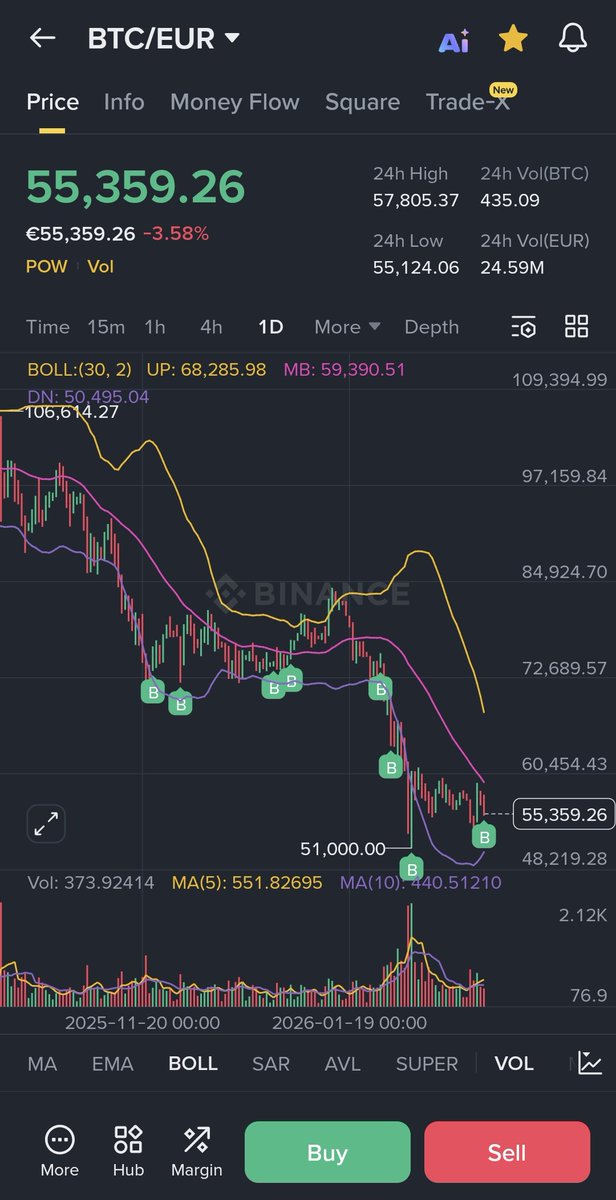Tap the Vol: 373.92414 label
This screenshot has width=616, height=1200.
91,883
